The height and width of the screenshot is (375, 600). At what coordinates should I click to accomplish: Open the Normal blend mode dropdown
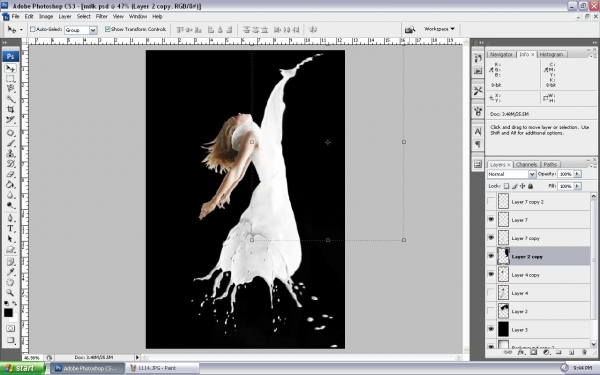[x=512, y=174]
